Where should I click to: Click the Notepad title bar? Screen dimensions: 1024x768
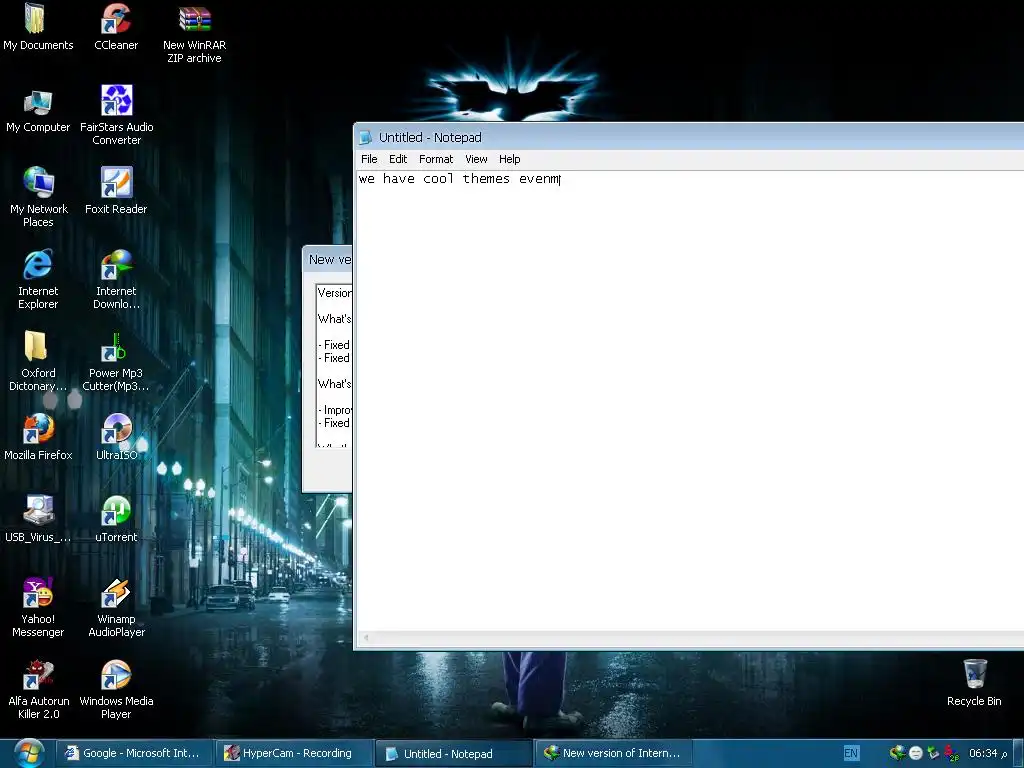point(689,137)
